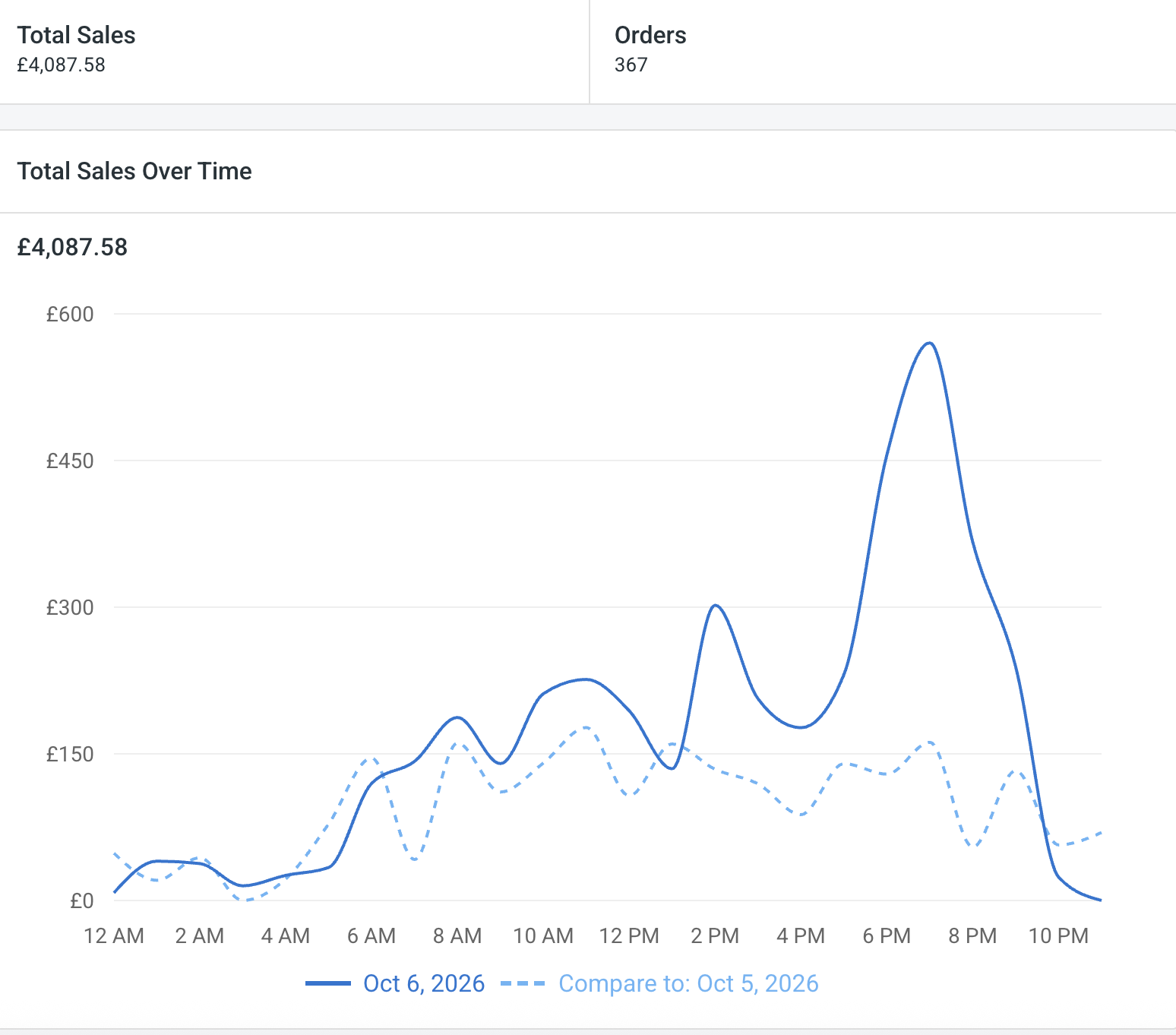1176x1035 pixels.
Task: Click the 6 AM x-axis label
Action: click(371, 935)
